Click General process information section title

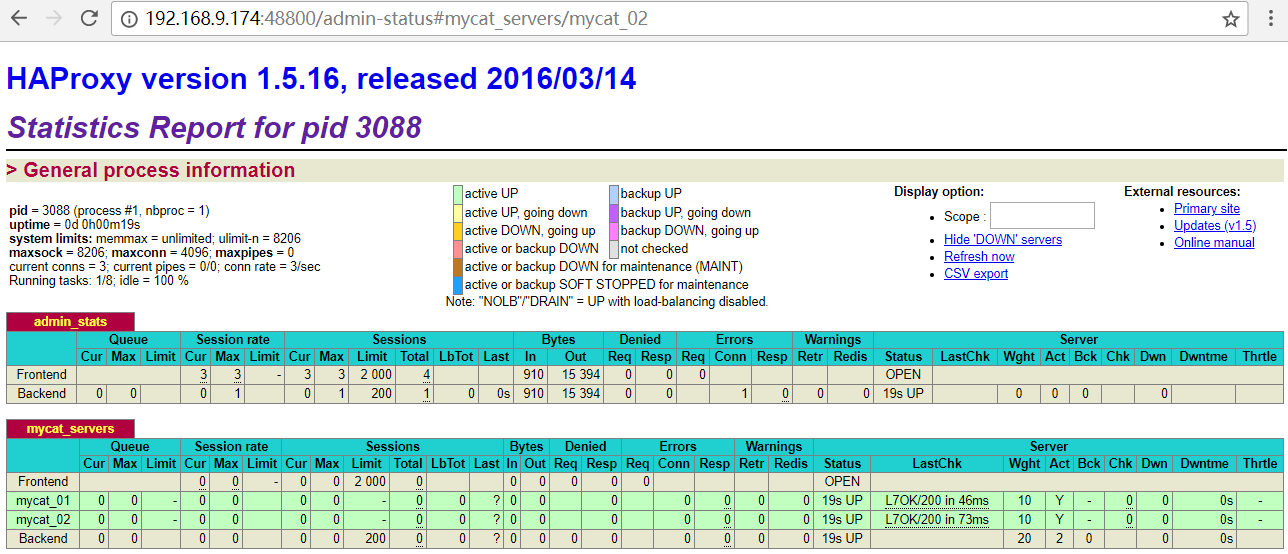coord(151,170)
